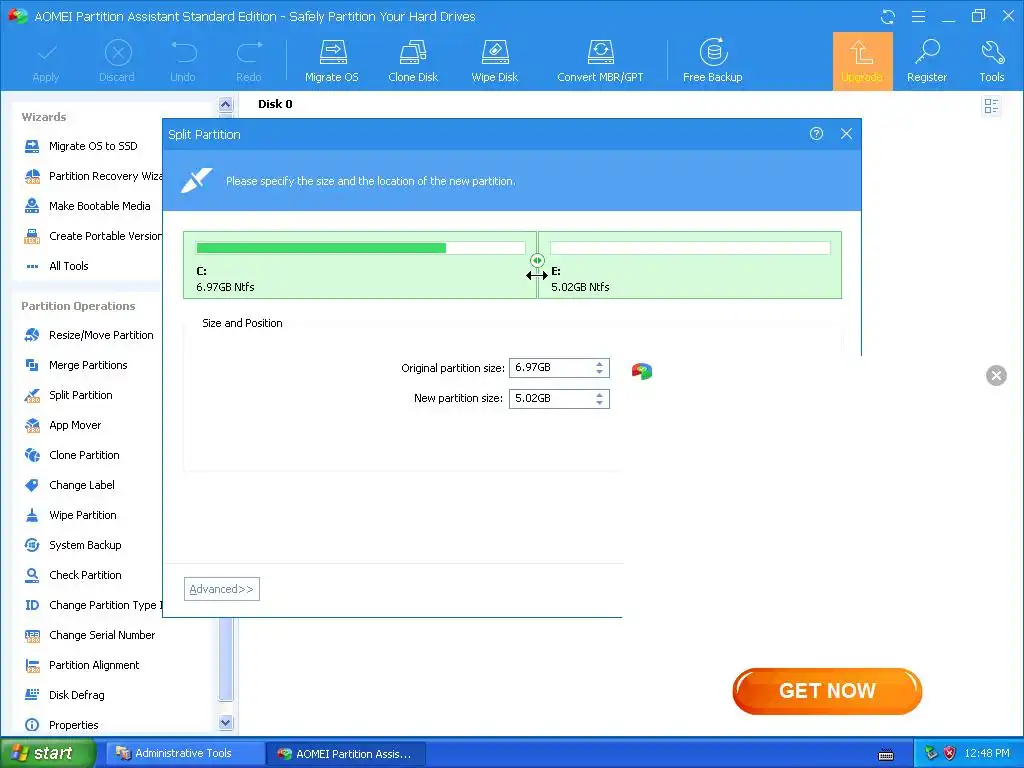Increase new partition size spinner
Screen dimensions: 1024x768
pos(600,394)
